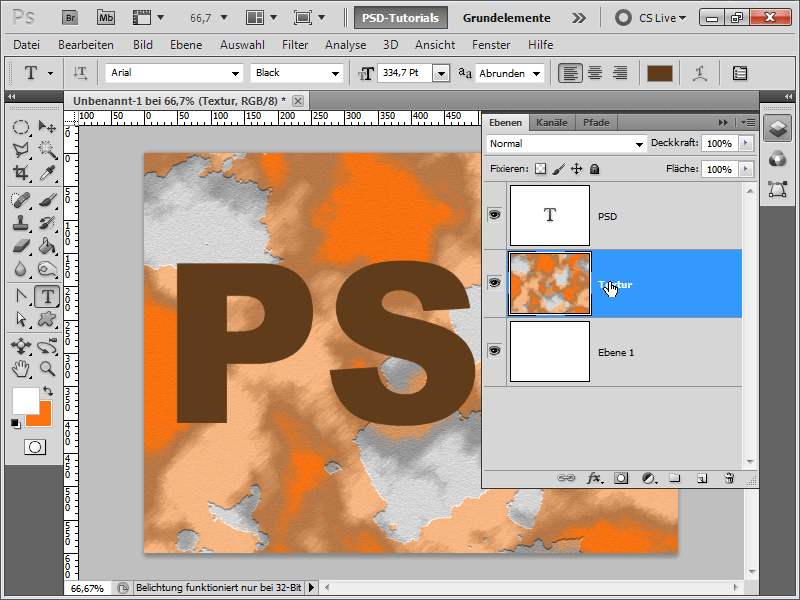Create a new layer icon
This screenshot has width=800, height=600.
pos(702,478)
